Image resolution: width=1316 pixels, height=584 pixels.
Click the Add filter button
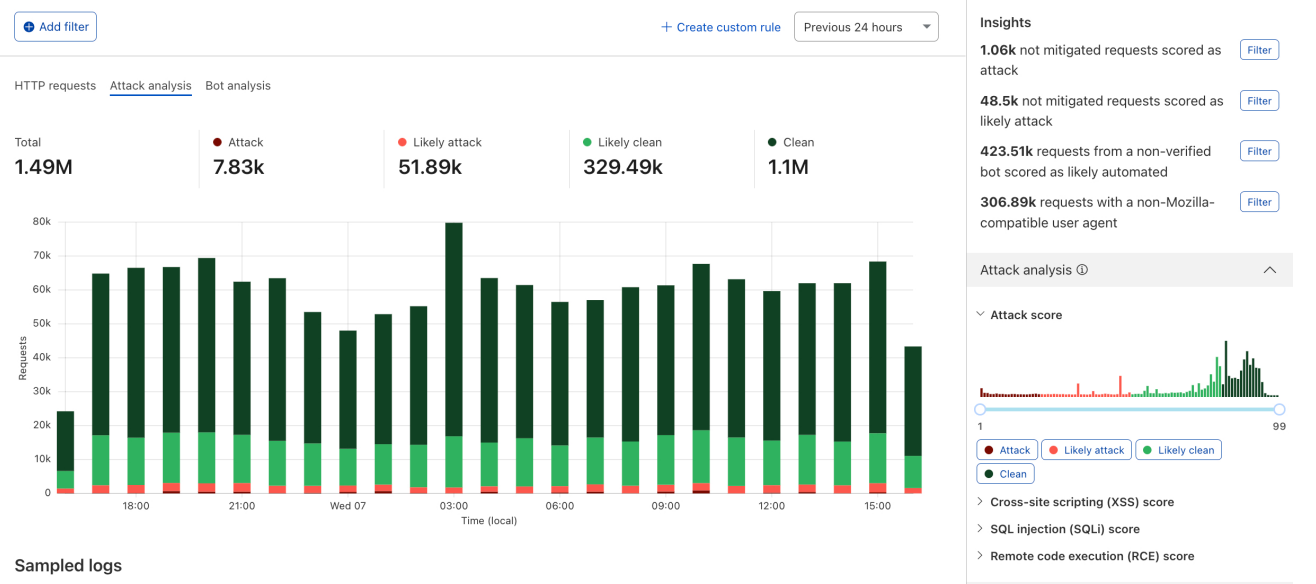(x=55, y=27)
